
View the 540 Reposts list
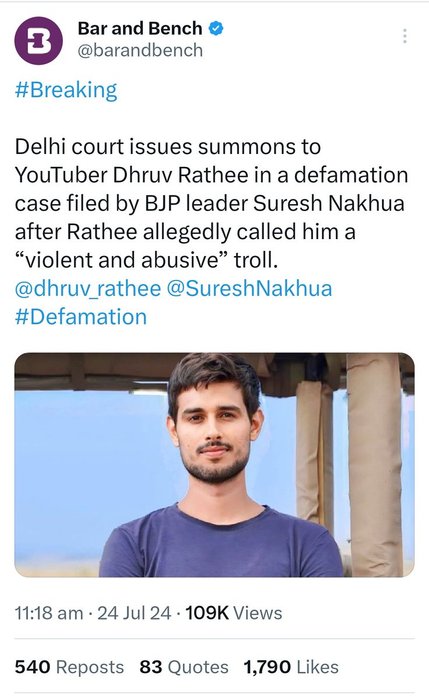[69, 667]
